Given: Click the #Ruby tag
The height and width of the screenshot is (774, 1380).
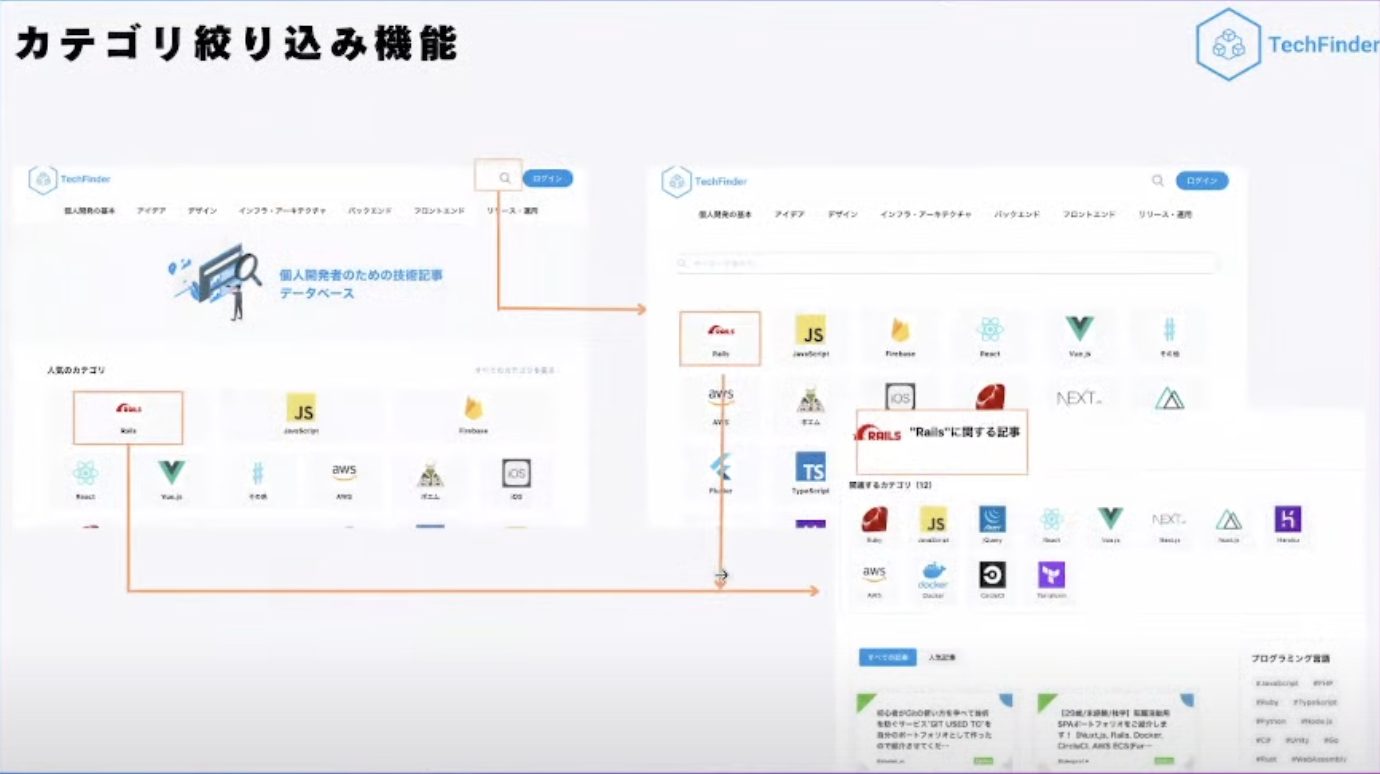Looking at the screenshot, I should (1266, 702).
